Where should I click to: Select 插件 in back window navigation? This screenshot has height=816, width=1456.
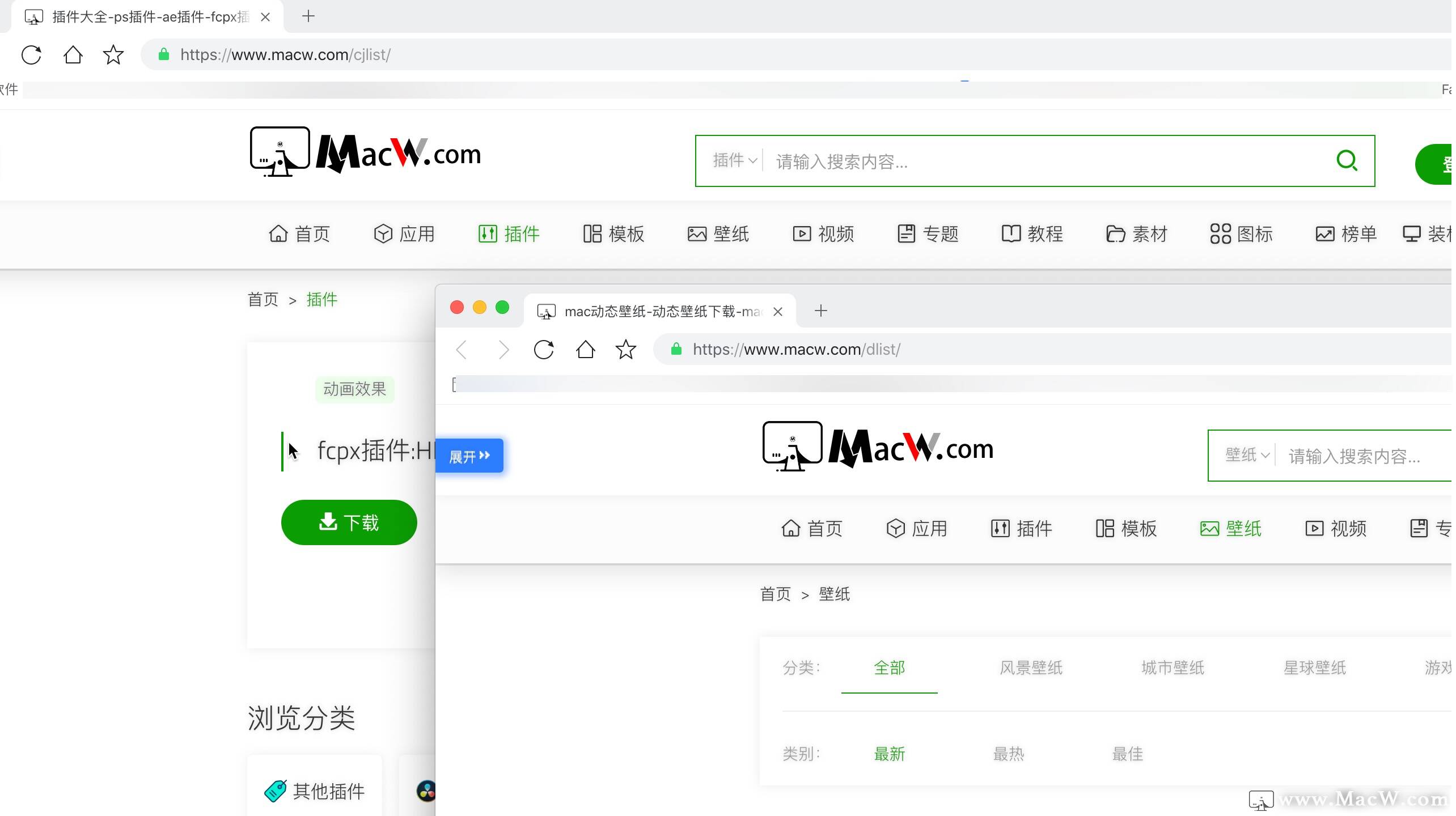pos(509,233)
